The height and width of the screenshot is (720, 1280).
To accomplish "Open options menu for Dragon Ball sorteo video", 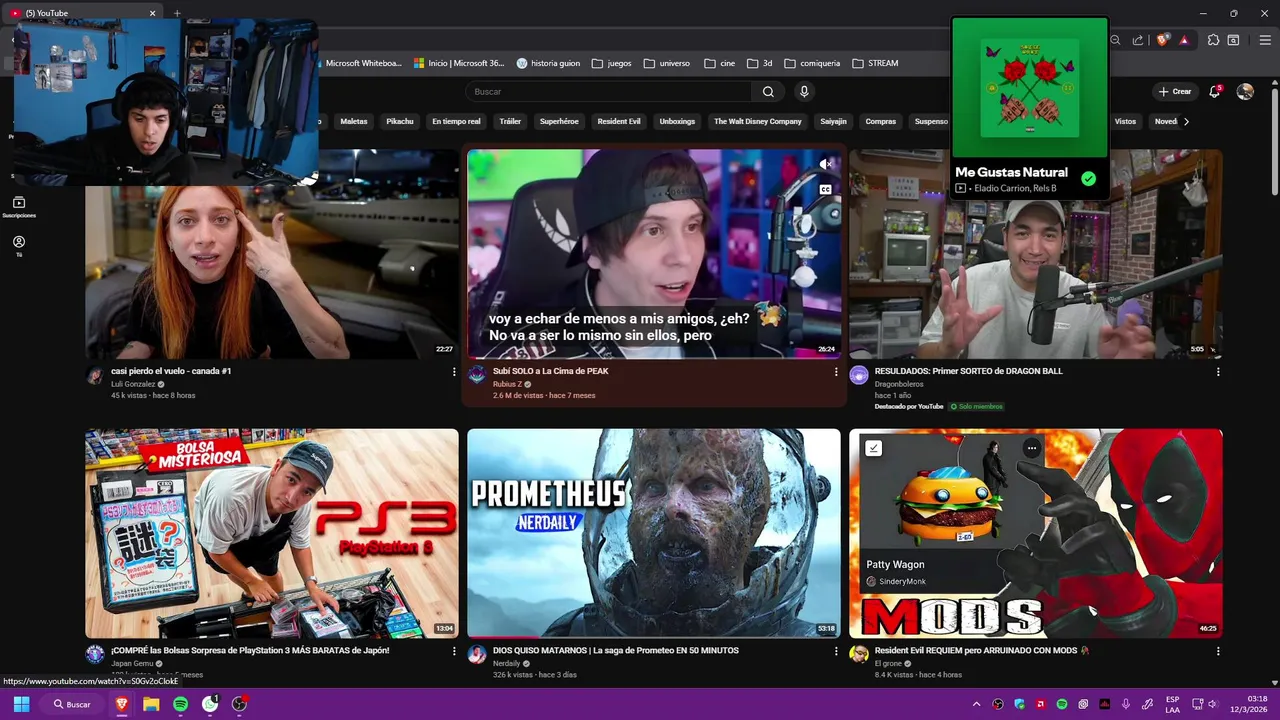I will (x=1218, y=372).
